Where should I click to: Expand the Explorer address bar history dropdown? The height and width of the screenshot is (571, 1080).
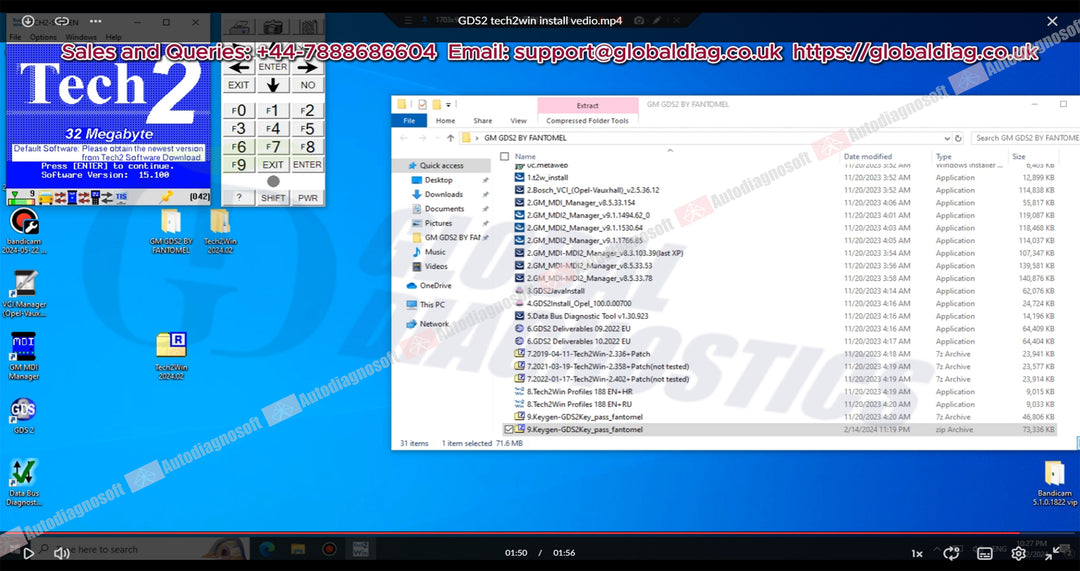coord(948,138)
